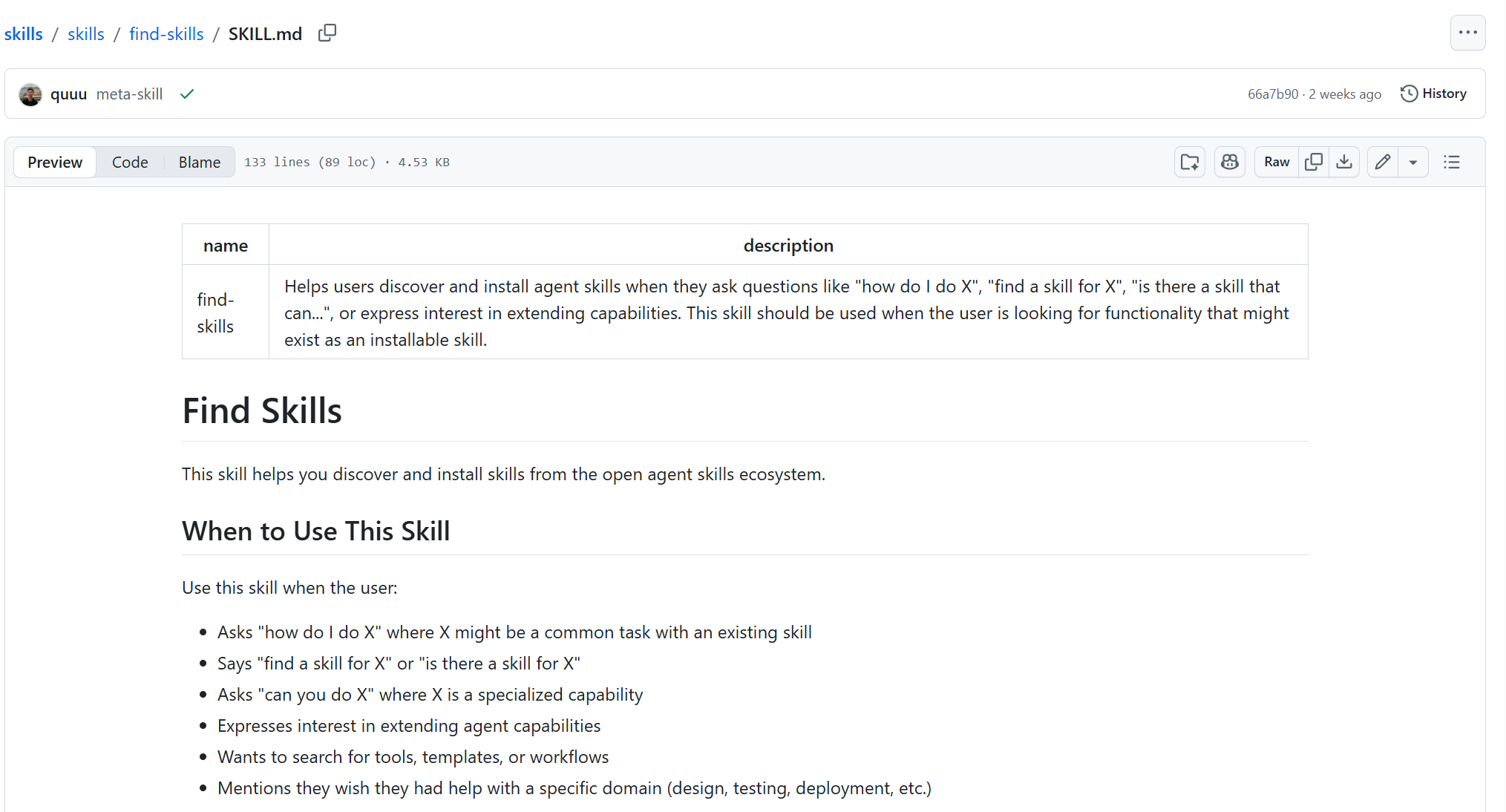The width and height of the screenshot is (1506, 812).
Task: Open file in github.dev symbol icon
Action: (1190, 162)
